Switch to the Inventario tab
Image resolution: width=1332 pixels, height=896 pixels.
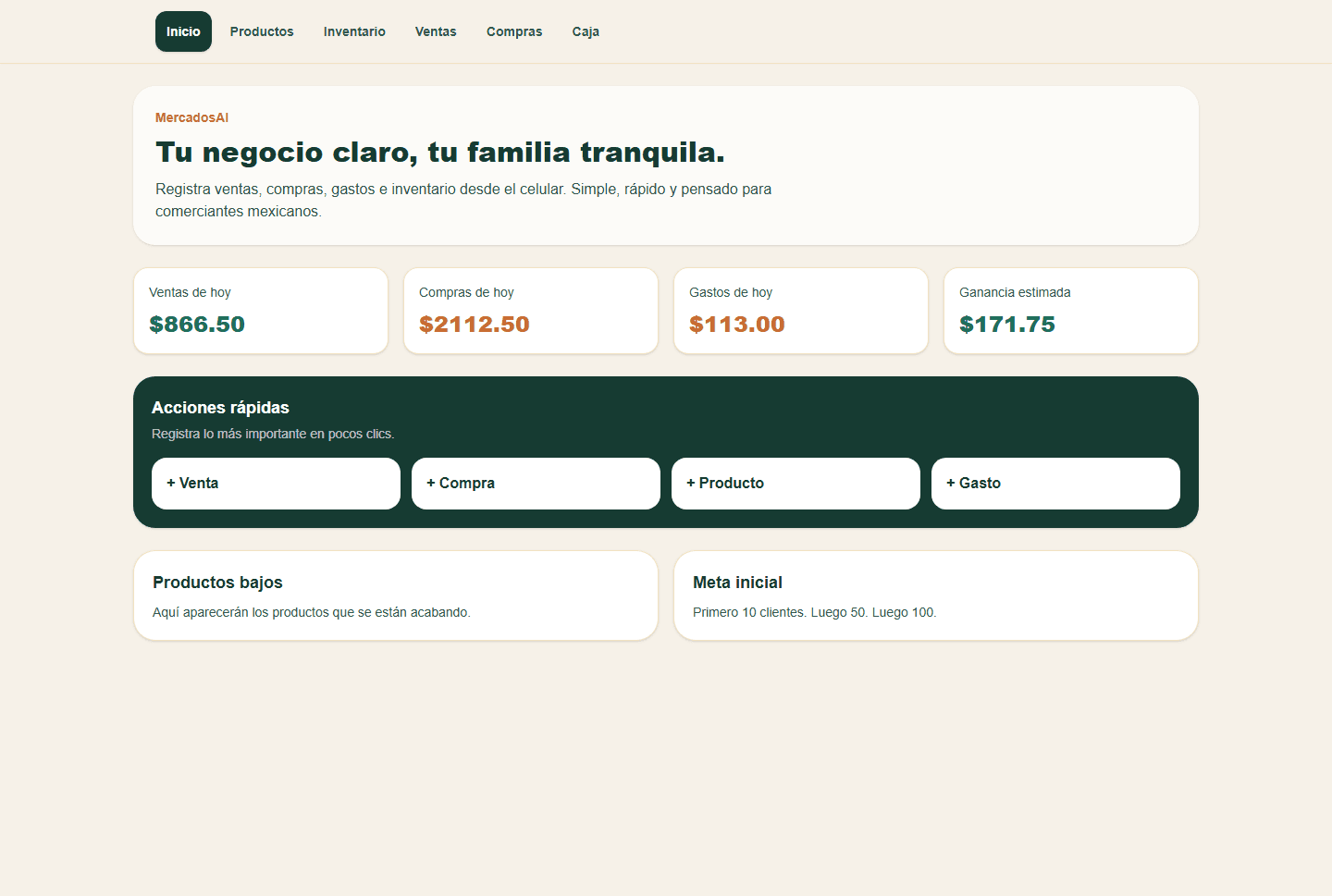354,31
